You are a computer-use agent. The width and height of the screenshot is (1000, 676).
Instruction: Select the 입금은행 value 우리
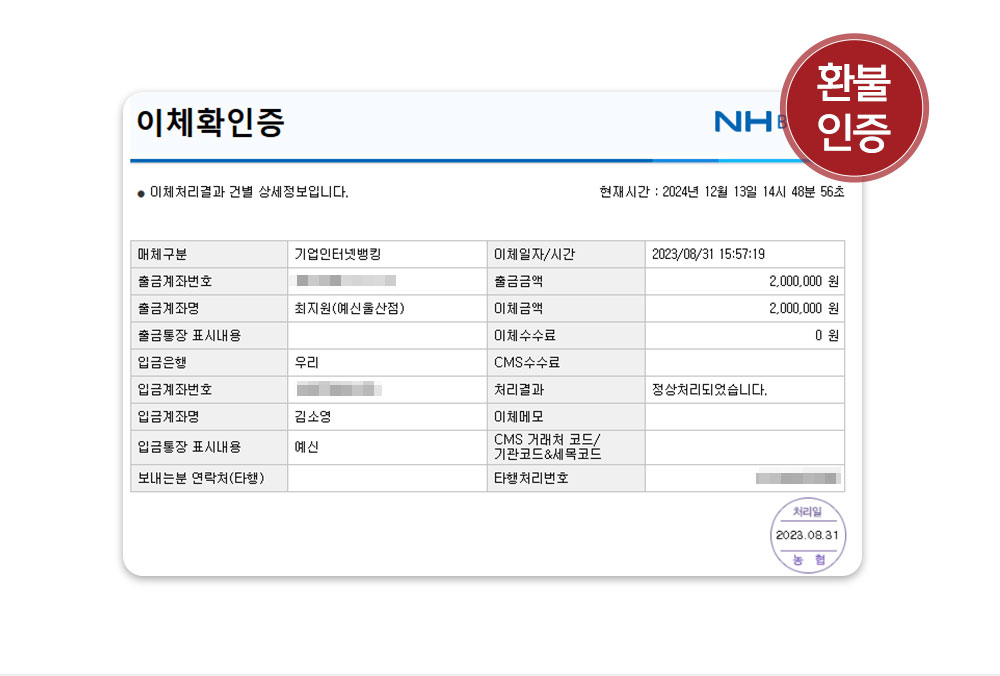coord(307,362)
